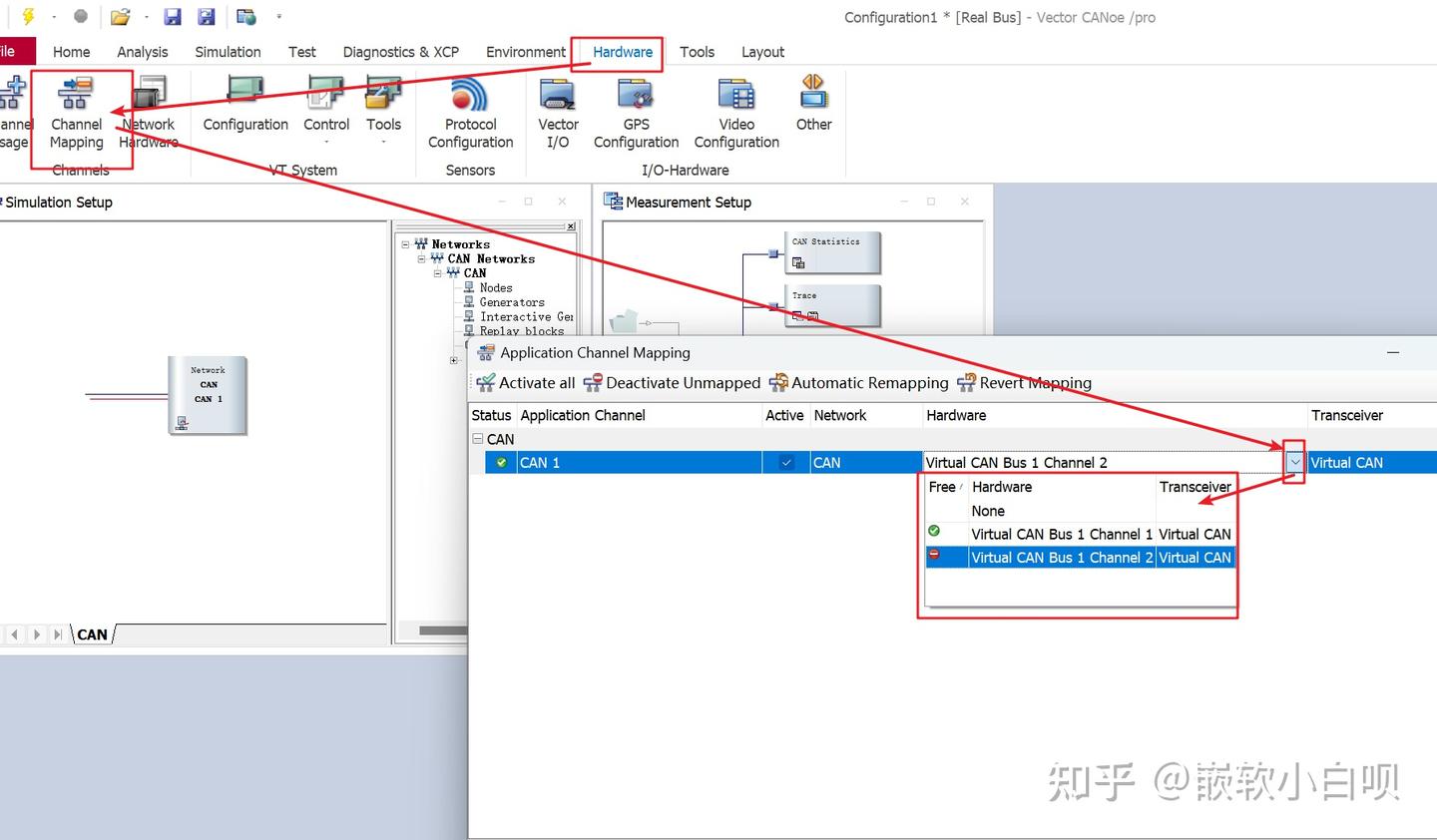Minimize the Application Channel Mapping window
Image resolution: width=1437 pixels, height=840 pixels.
point(1393,352)
